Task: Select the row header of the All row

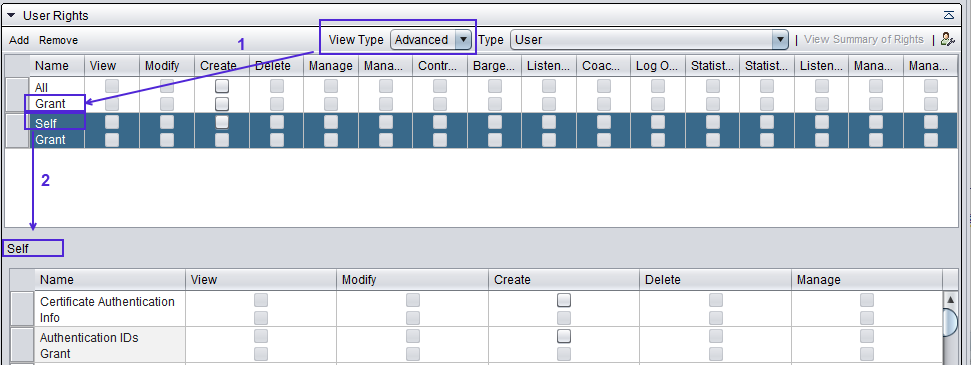Action: tap(17, 95)
